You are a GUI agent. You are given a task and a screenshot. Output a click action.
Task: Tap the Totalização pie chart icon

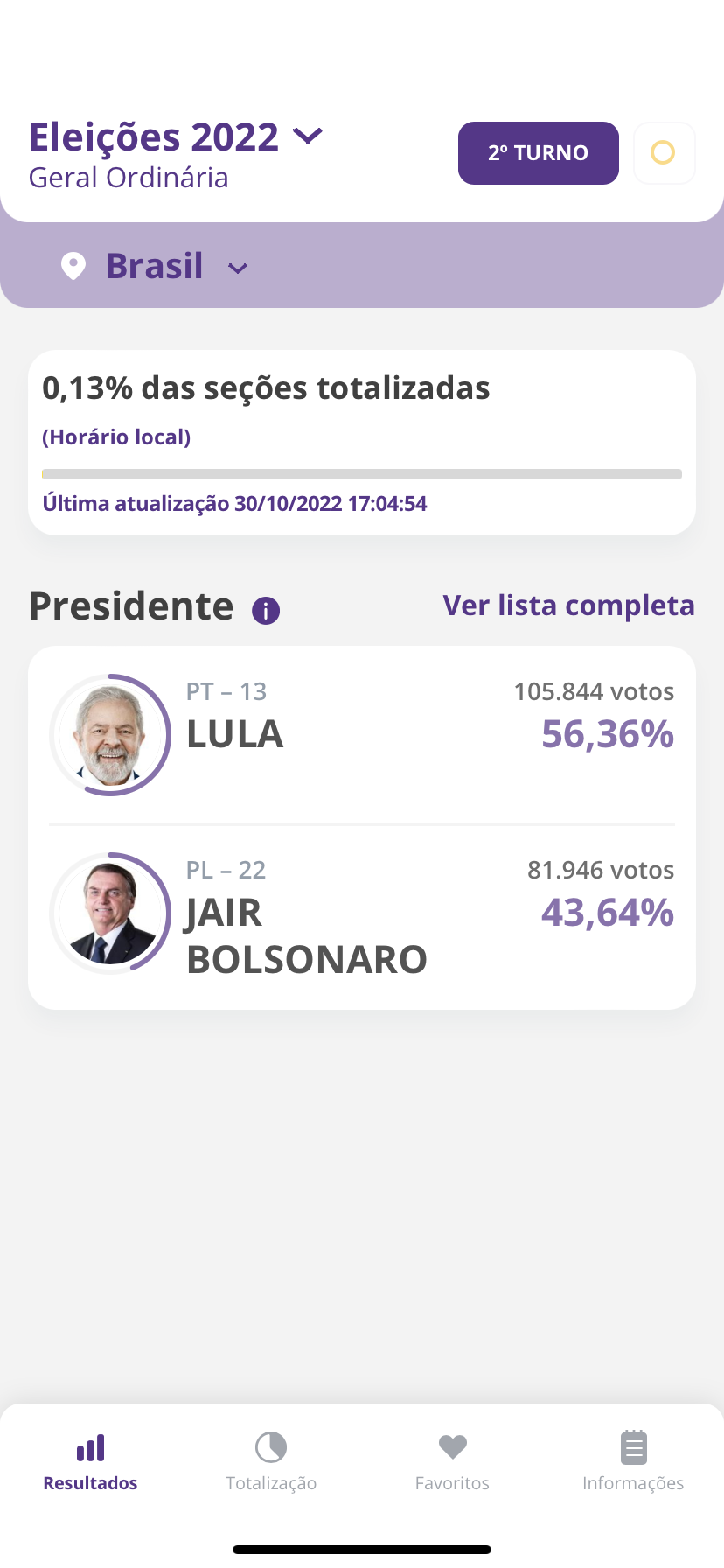coord(271,1447)
